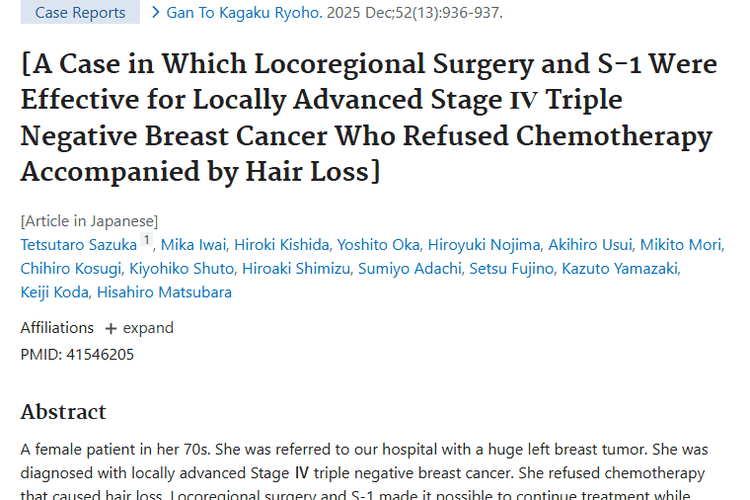This screenshot has height=500, width=750.
Task: Open author Tetsutaro Sazuka's link
Action: click(x=78, y=245)
